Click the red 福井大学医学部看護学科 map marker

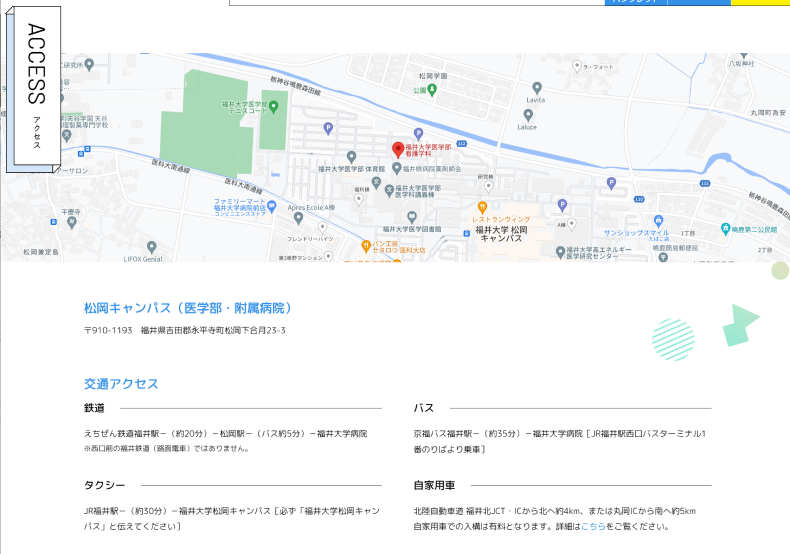398,150
